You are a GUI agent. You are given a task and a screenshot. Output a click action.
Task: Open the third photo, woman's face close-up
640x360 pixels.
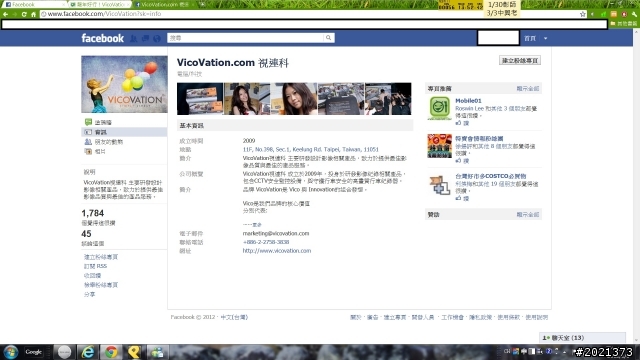click(x=294, y=99)
